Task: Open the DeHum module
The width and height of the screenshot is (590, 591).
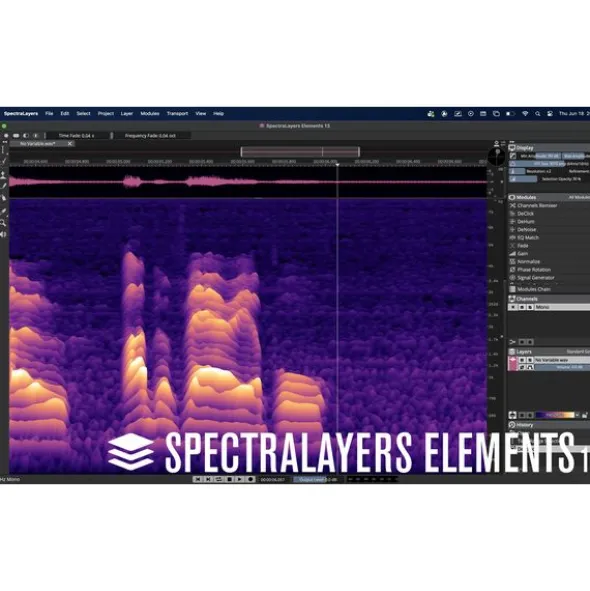Action: (x=526, y=221)
